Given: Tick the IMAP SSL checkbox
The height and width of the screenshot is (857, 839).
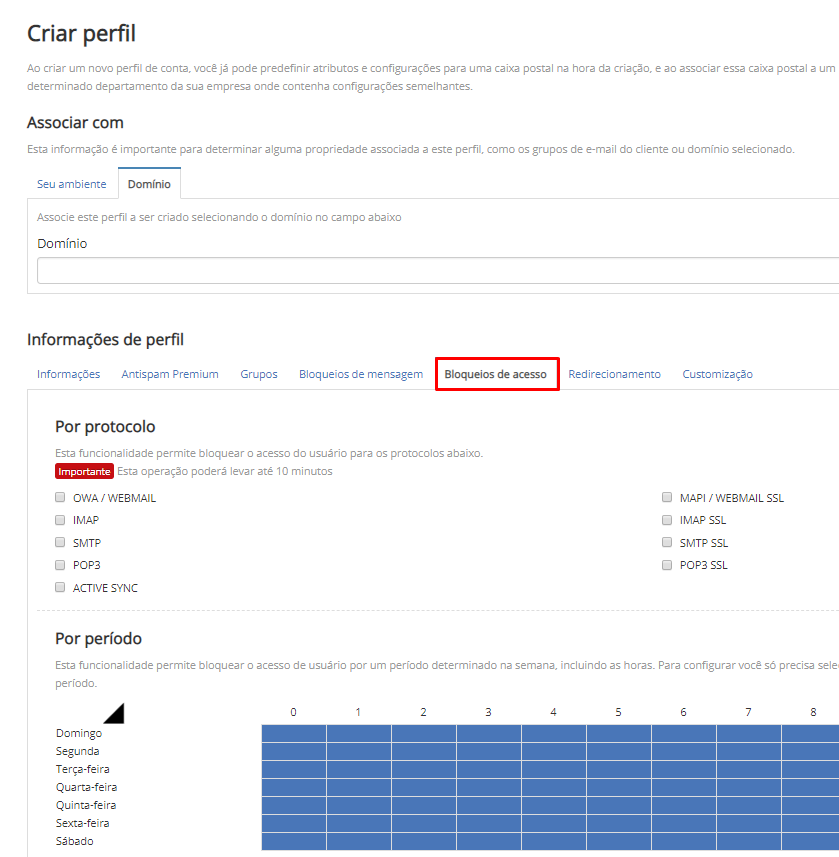Looking at the screenshot, I should pyautogui.click(x=667, y=520).
